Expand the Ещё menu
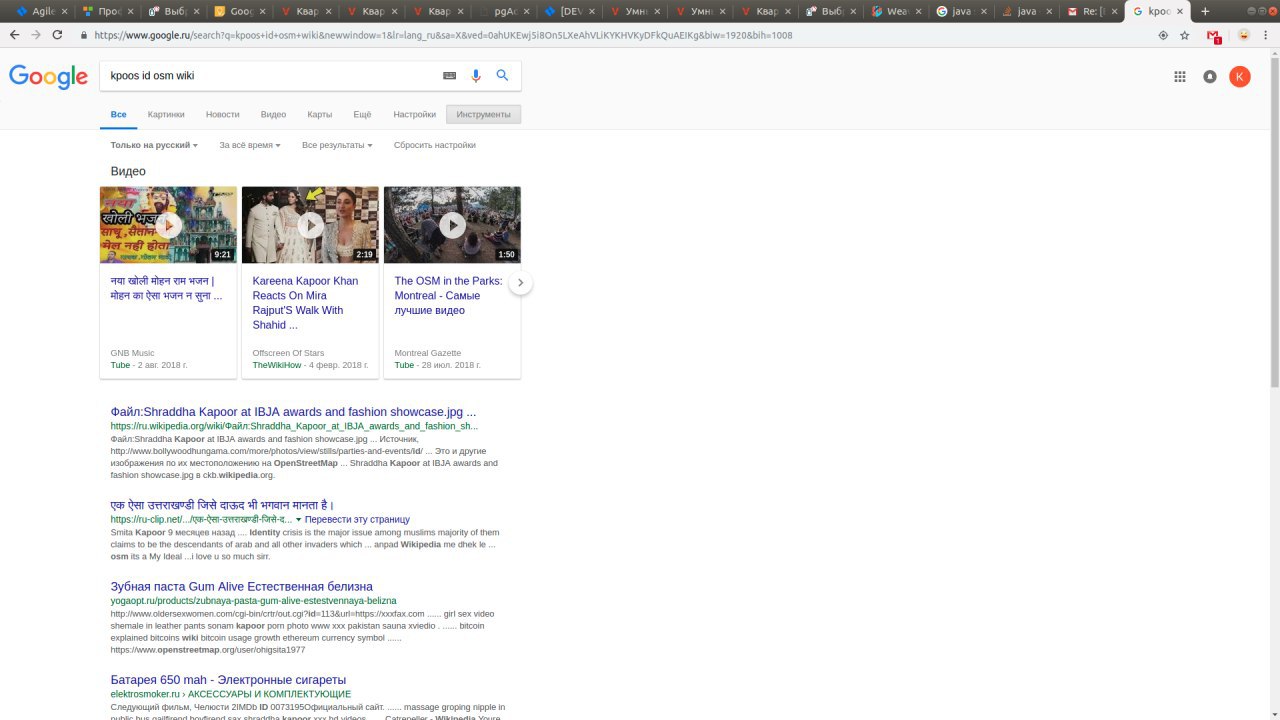Viewport: 1280px width, 720px height. (362, 114)
